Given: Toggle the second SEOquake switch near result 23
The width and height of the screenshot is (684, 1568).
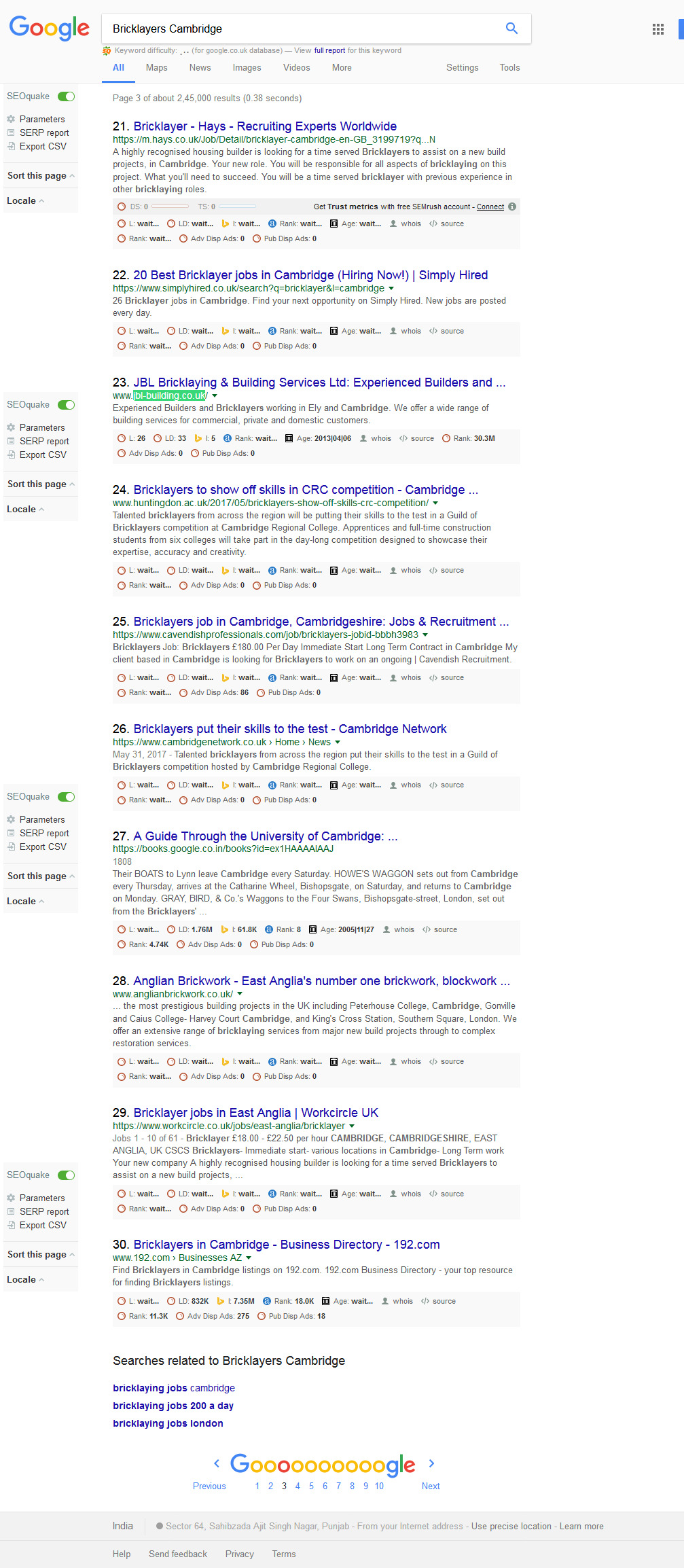Looking at the screenshot, I should point(67,405).
